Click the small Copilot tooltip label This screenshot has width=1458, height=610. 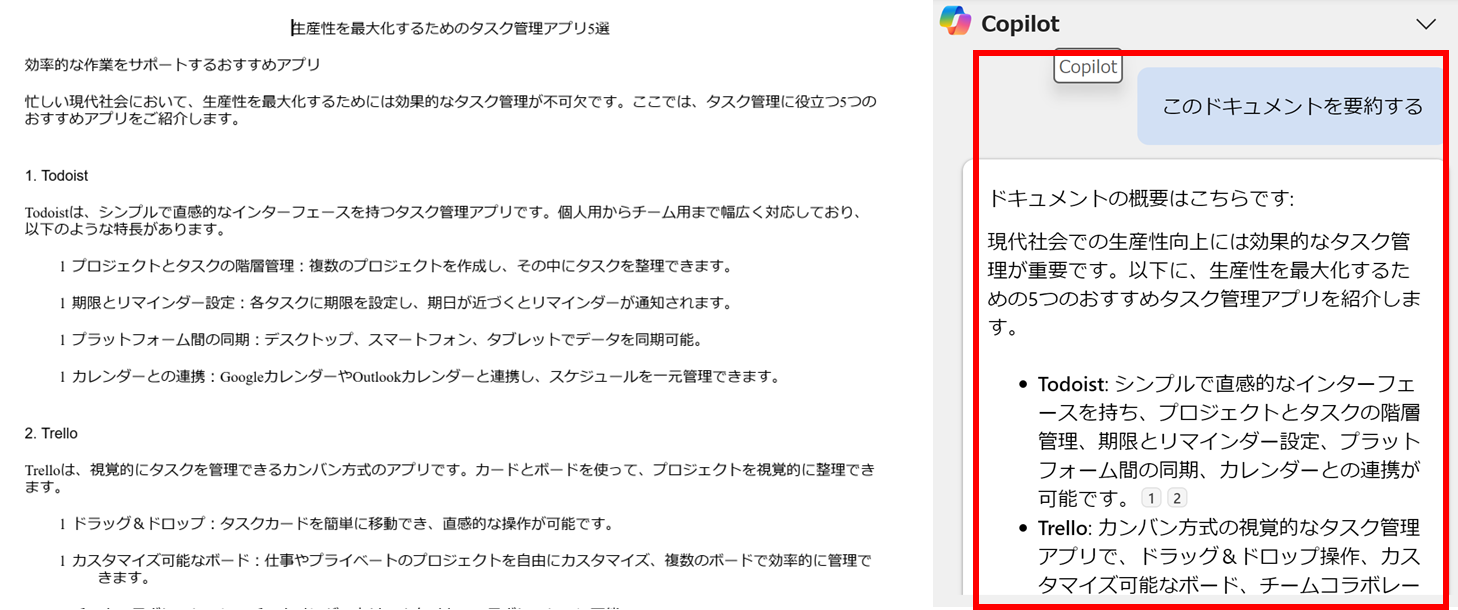[x=1088, y=67]
